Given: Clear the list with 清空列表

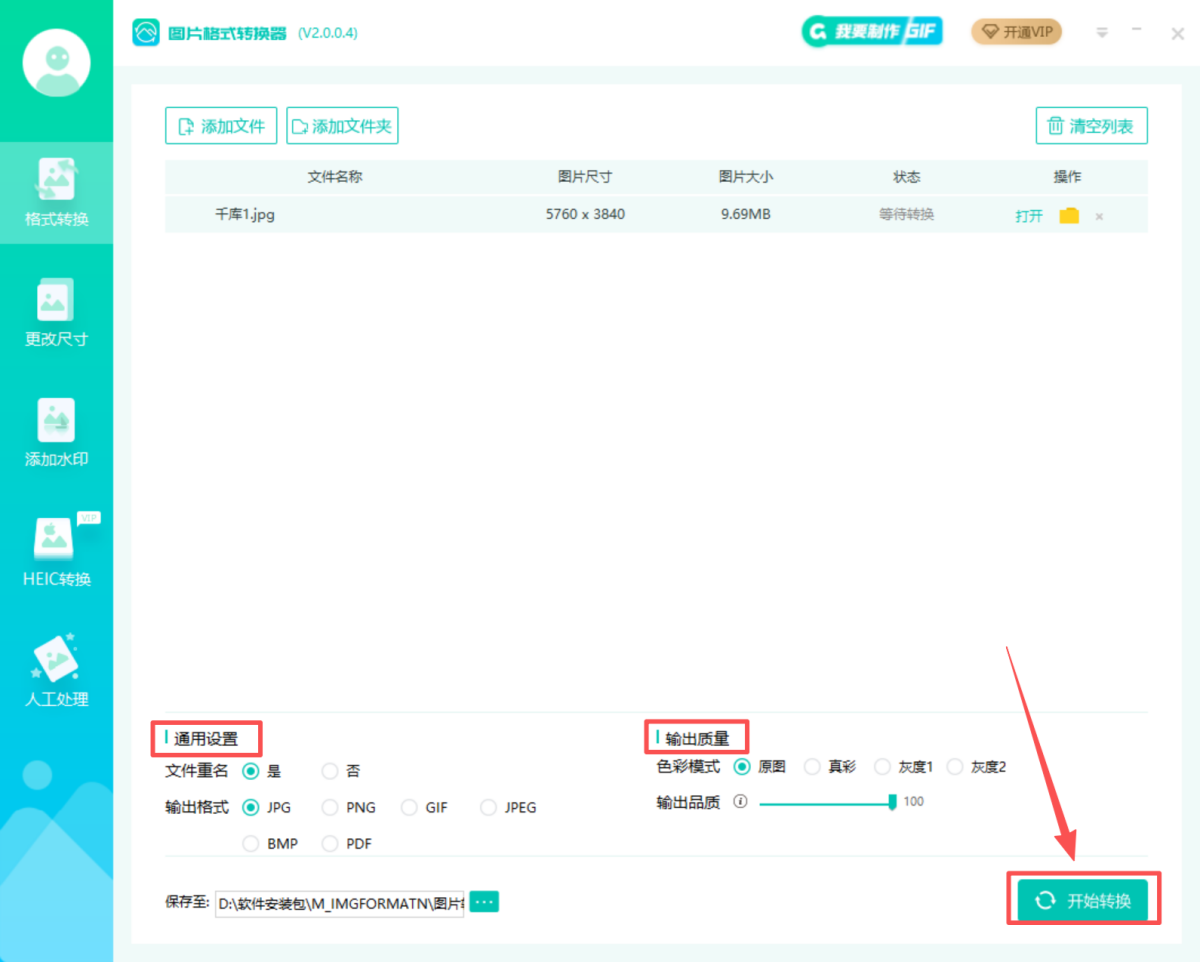Looking at the screenshot, I should pos(1091,126).
